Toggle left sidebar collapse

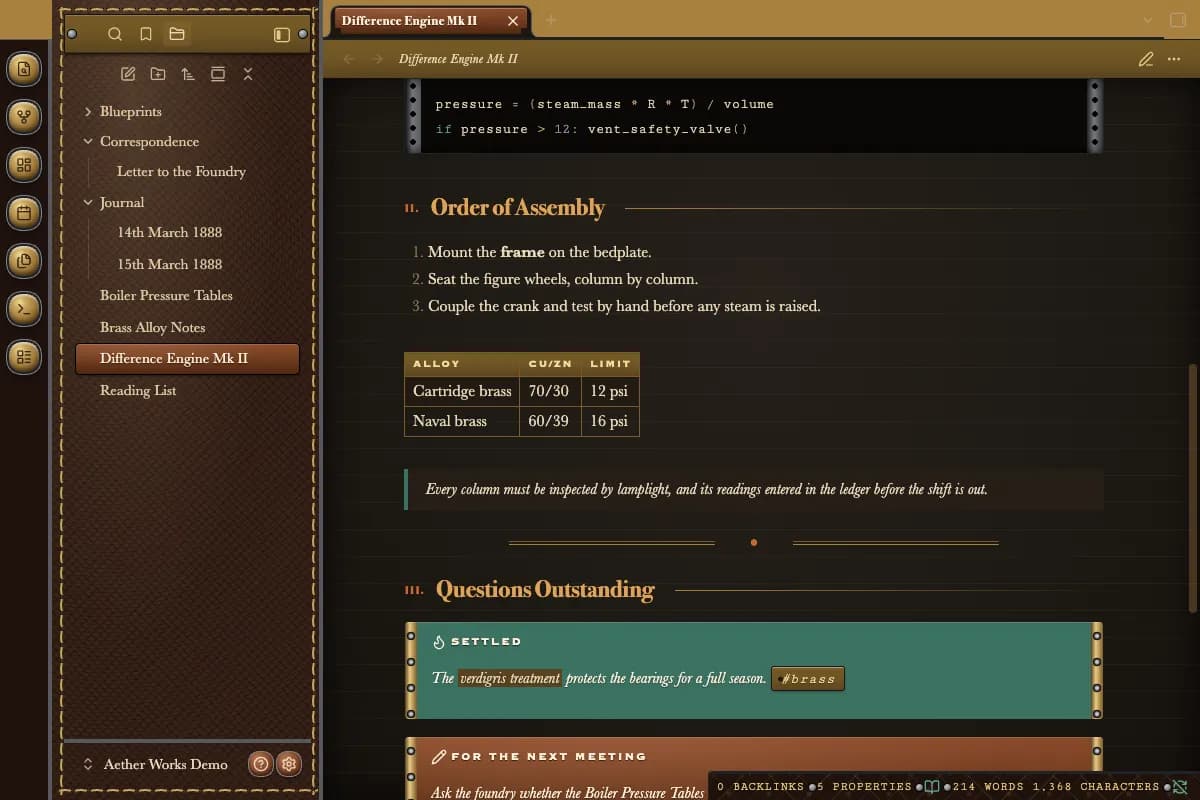(x=282, y=34)
